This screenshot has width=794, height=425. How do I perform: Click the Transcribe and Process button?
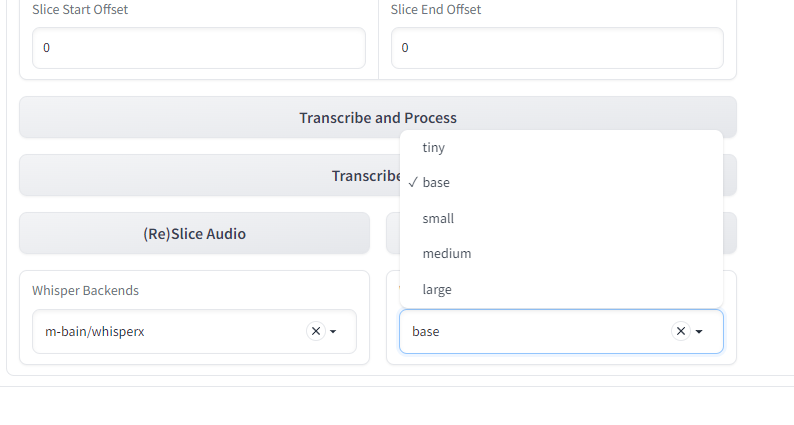click(378, 118)
